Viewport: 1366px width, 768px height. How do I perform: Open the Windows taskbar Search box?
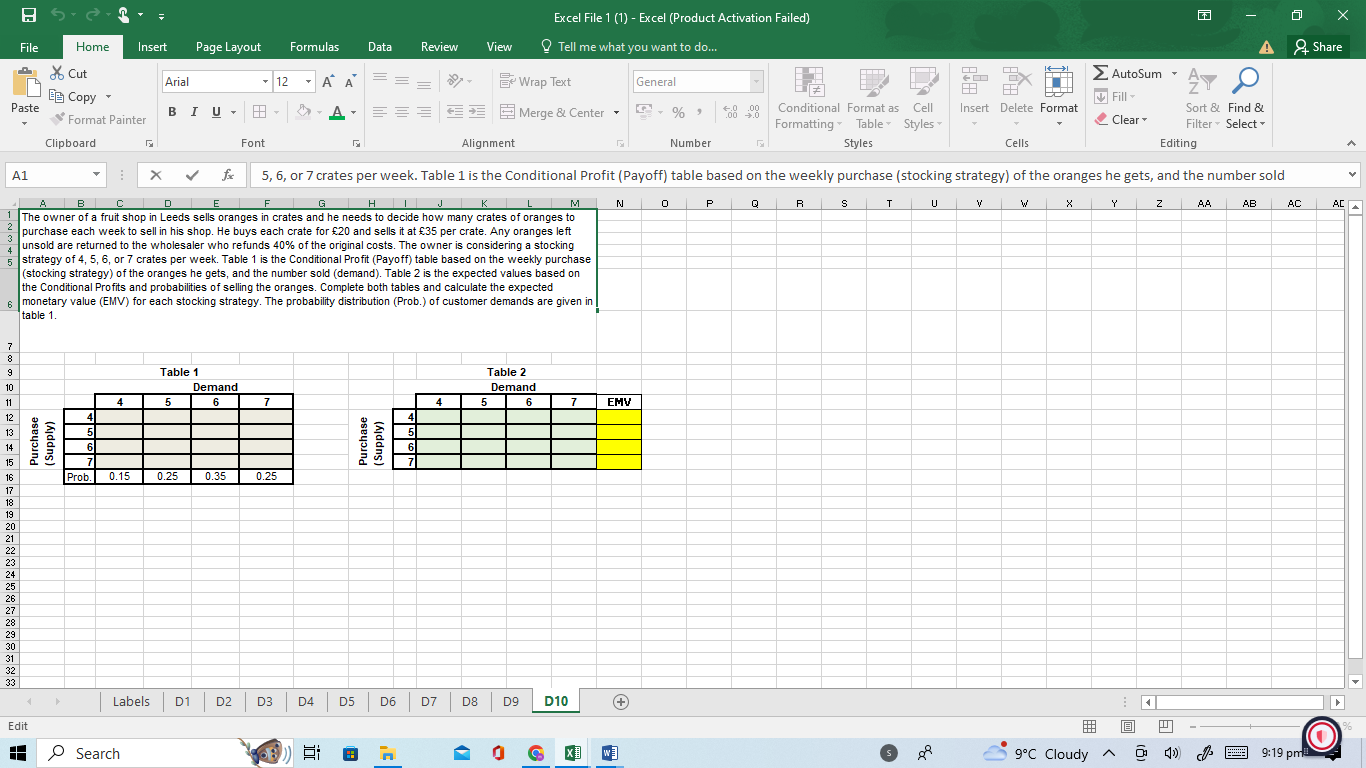pos(138,753)
